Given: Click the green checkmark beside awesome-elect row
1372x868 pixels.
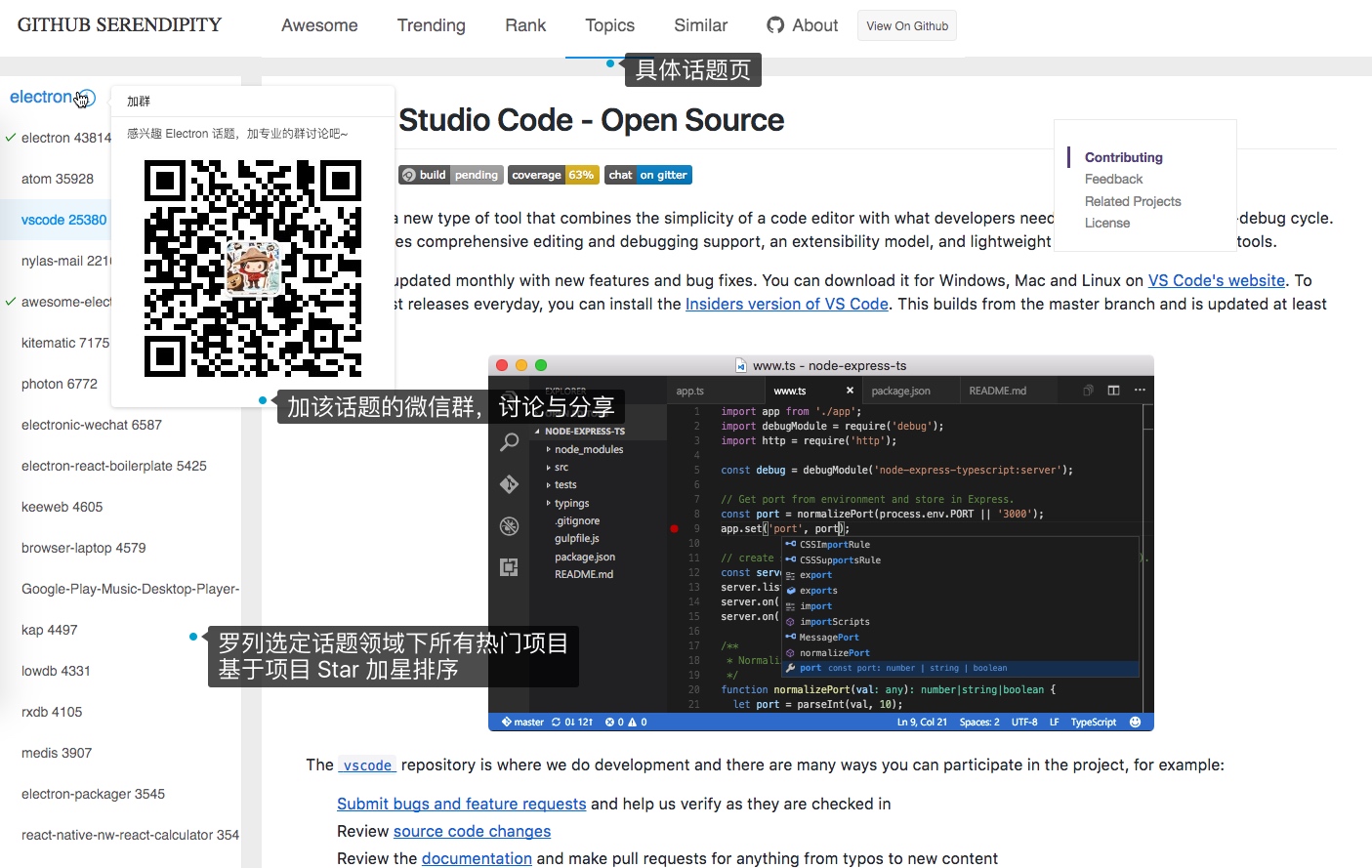Looking at the screenshot, I should coord(10,302).
